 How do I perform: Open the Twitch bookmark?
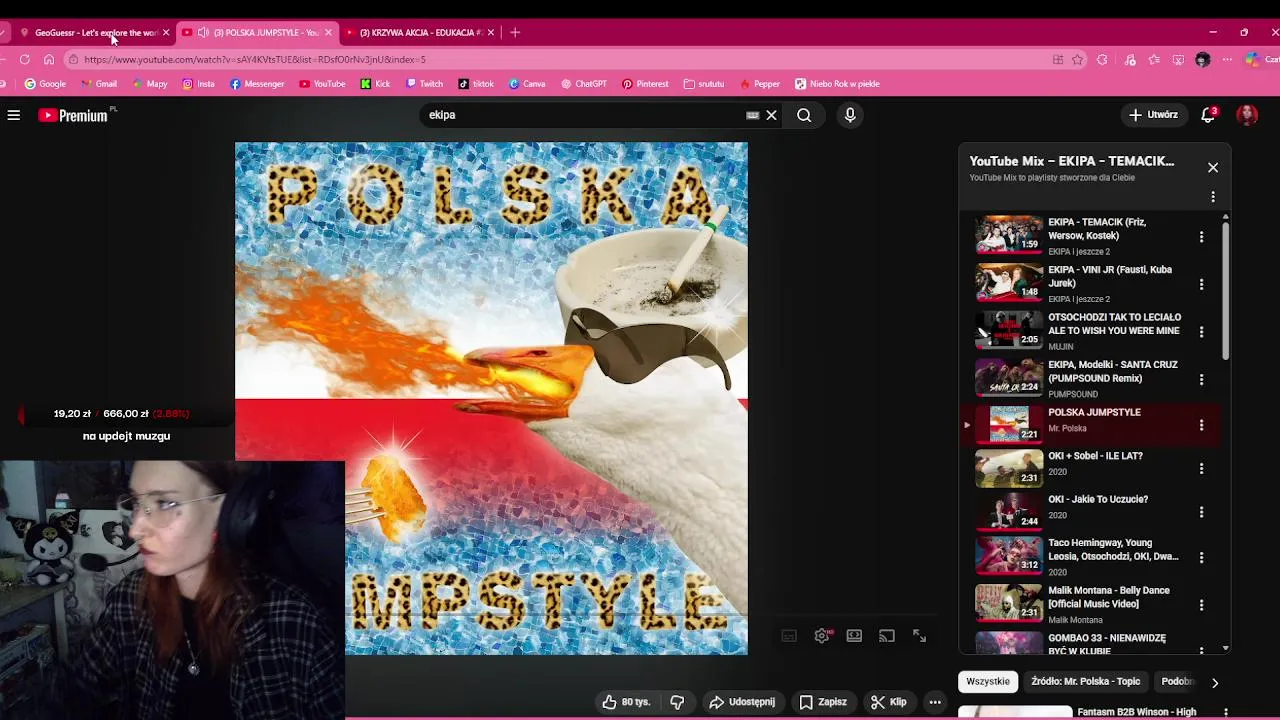[424, 84]
